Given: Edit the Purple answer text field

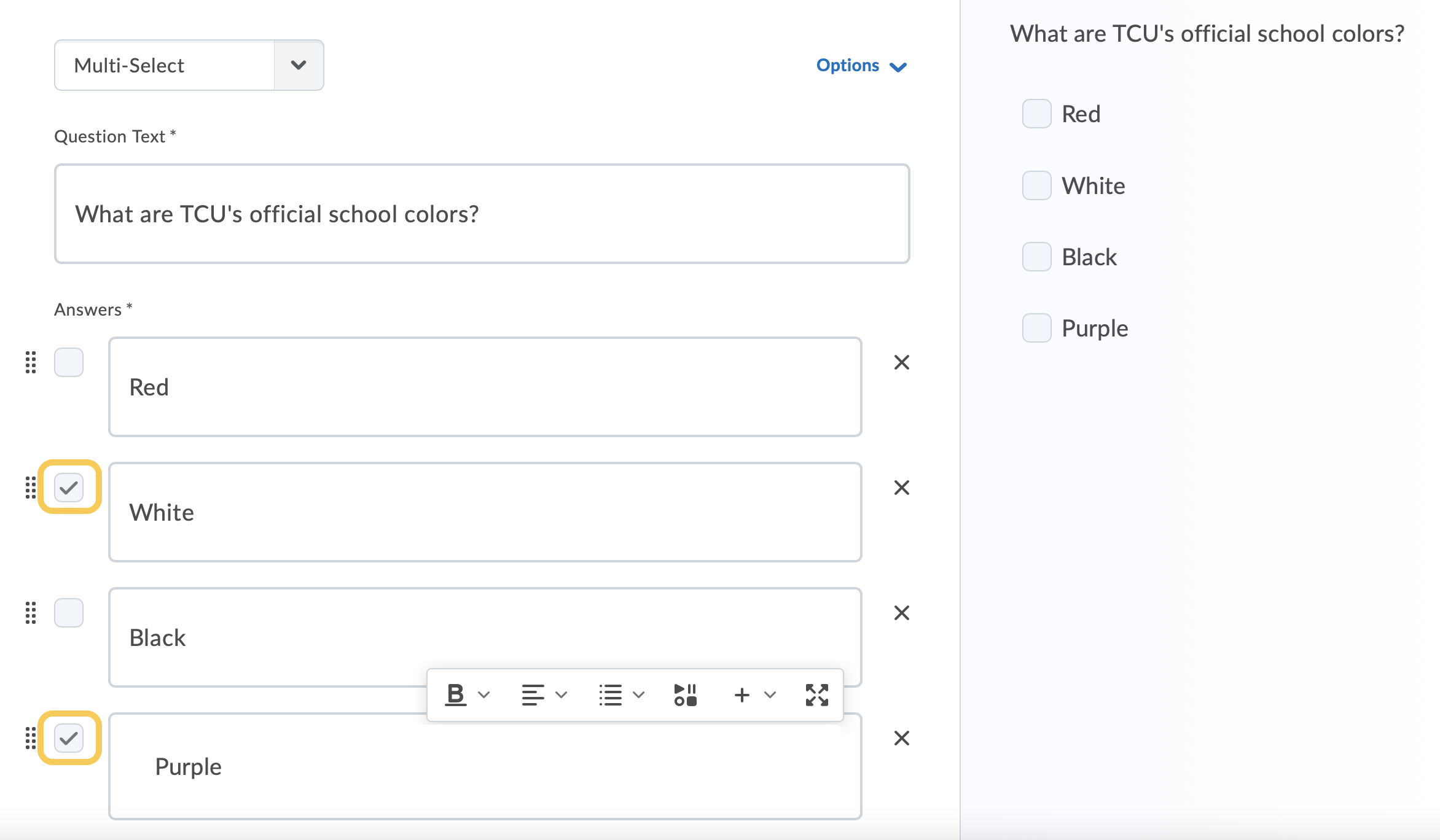Looking at the screenshot, I should (485, 766).
